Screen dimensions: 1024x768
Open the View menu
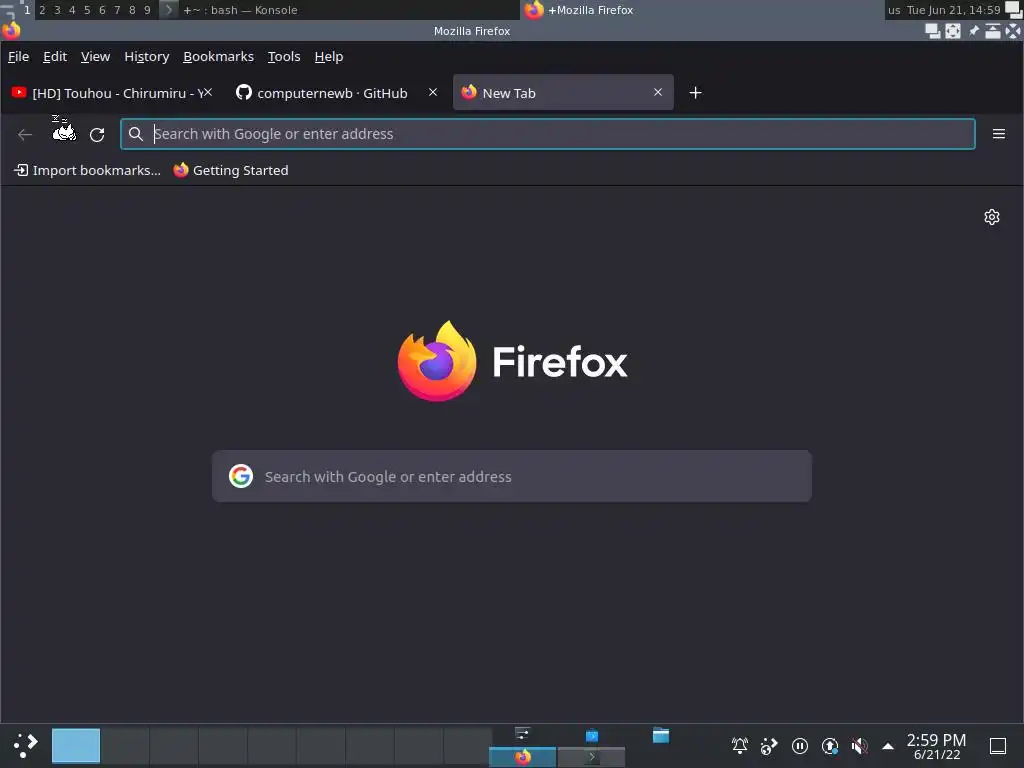pos(95,57)
